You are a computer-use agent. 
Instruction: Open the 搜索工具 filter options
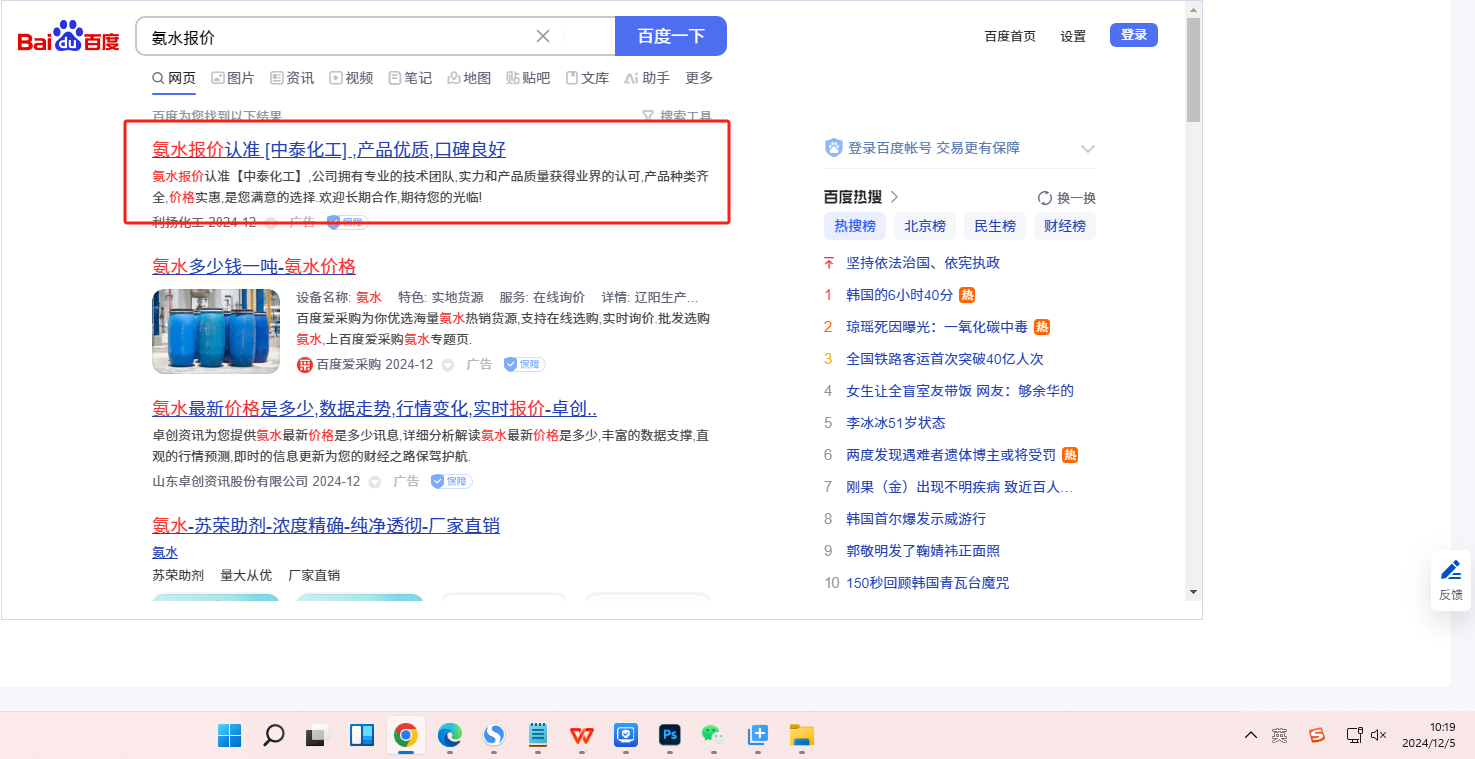(x=677, y=116)
